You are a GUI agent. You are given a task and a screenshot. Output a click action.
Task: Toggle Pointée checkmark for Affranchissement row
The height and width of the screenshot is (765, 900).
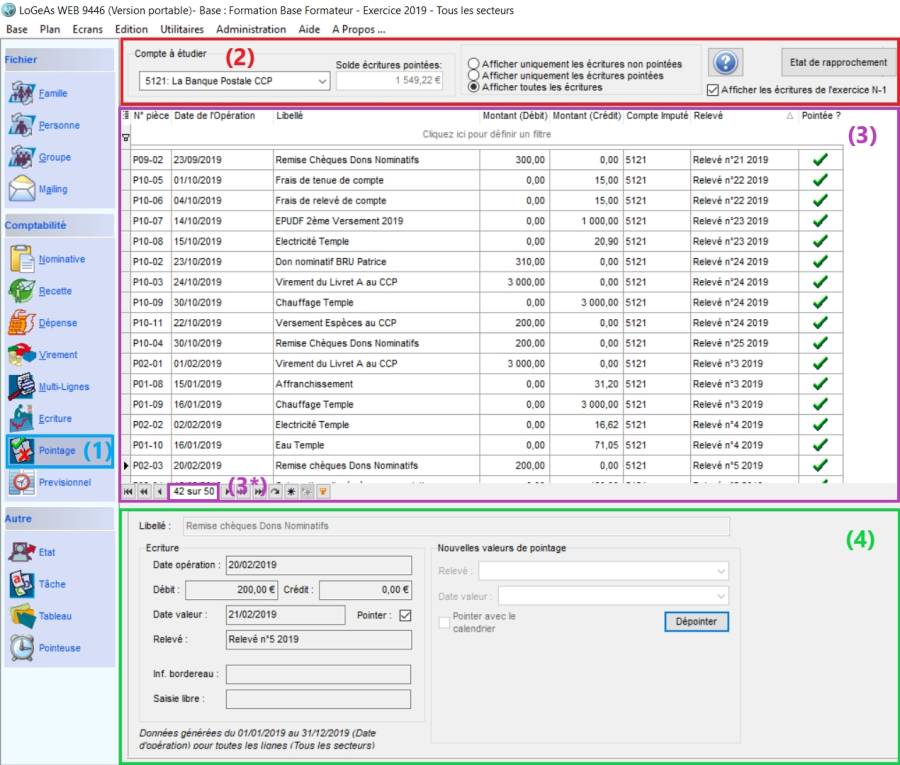point(821,383)
